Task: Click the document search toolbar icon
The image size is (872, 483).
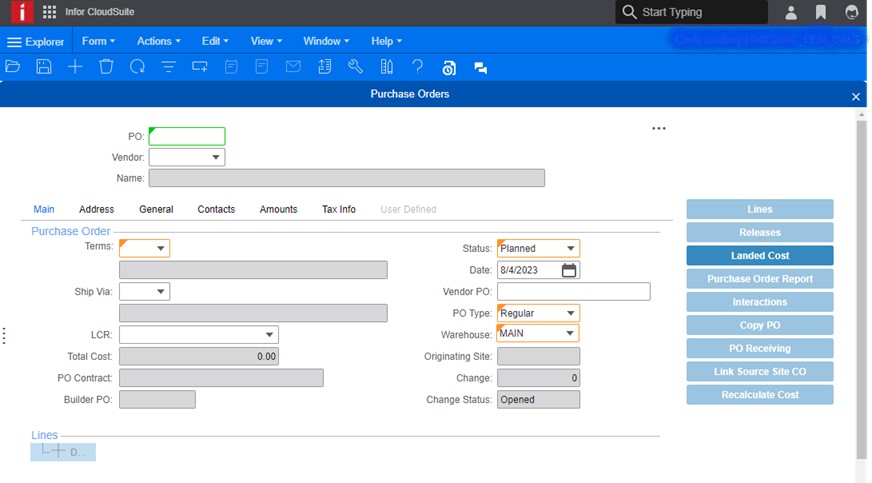Action: pyautogui.click(x=449, y=68)
